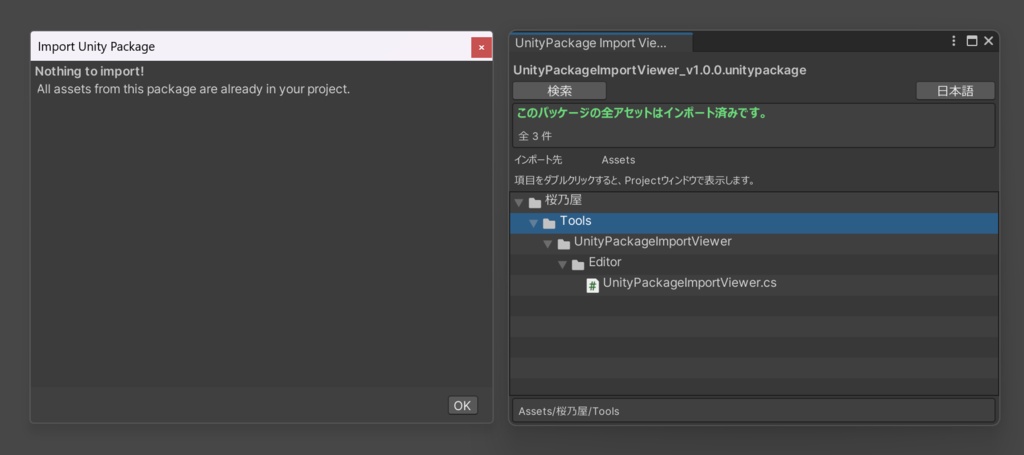The width and height of the screenshot is (1024, 455).
Task: Click the 'All assets from this package' message
Action: point(193,89)
